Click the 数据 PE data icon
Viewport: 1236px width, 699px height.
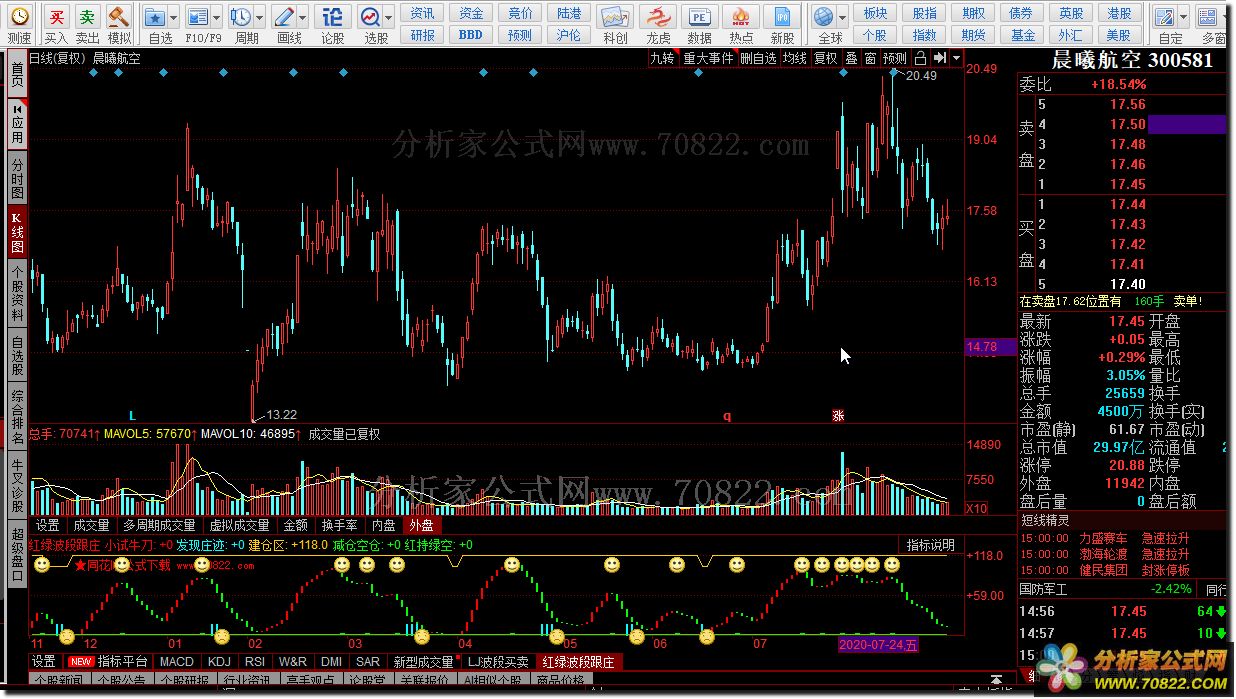(699, 17)
